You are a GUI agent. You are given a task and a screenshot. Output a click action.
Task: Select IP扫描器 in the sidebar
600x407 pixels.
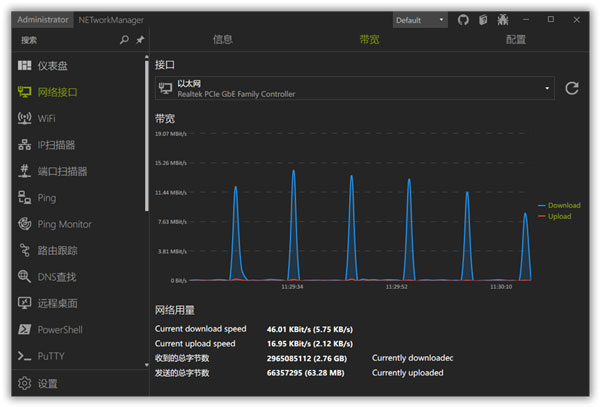[56, 145]
